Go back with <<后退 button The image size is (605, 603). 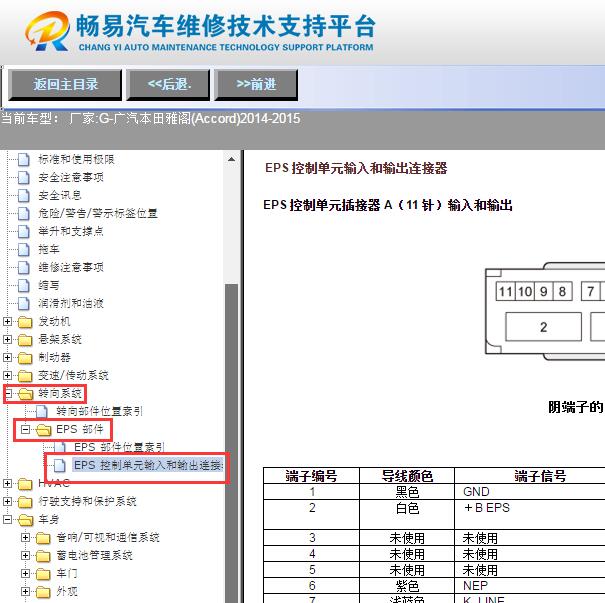[x=168, y=84]
